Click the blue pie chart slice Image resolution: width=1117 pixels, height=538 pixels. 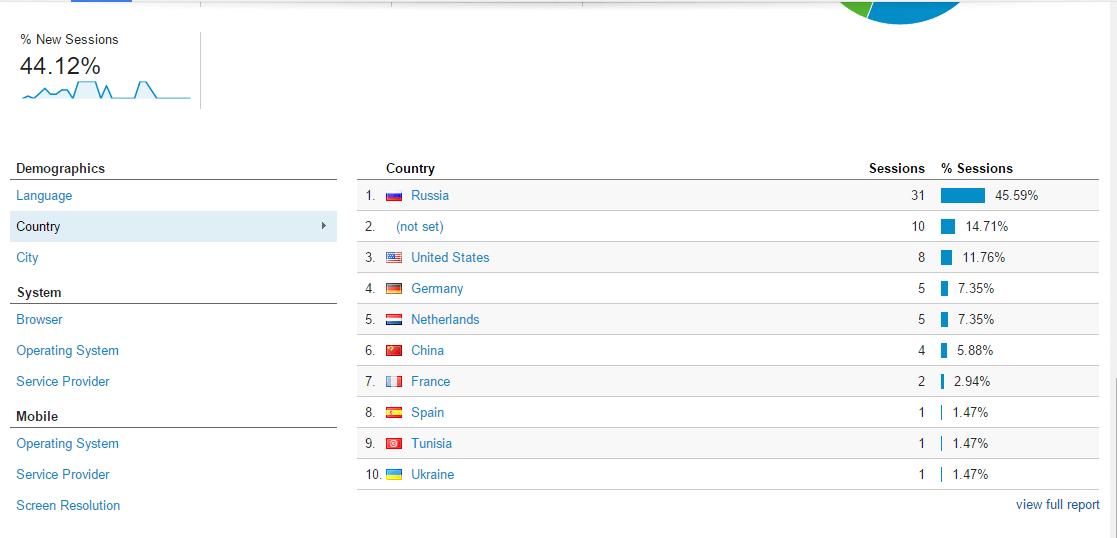915,11
